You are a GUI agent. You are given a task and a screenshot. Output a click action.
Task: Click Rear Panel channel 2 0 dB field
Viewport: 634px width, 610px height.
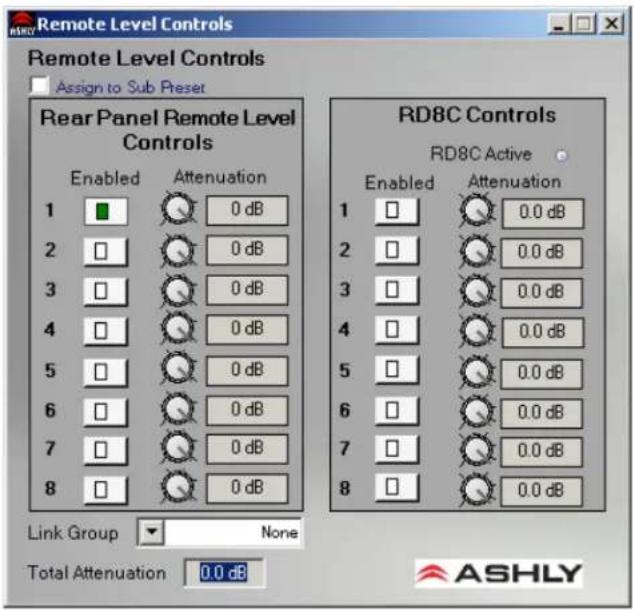247,250
